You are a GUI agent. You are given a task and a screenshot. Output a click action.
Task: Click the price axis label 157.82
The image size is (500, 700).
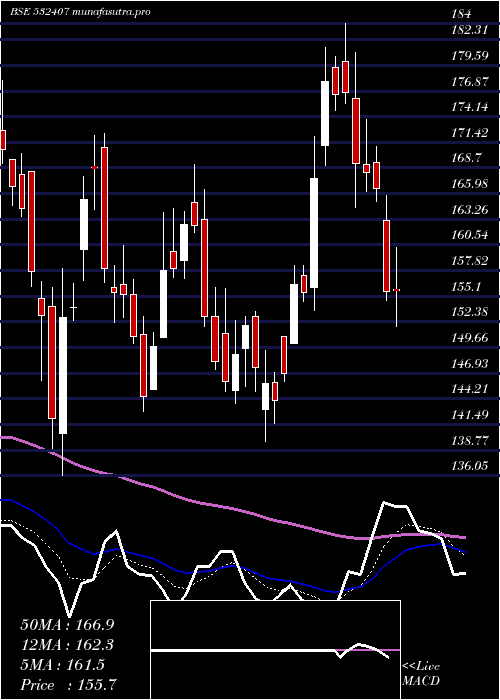[469, 261]
